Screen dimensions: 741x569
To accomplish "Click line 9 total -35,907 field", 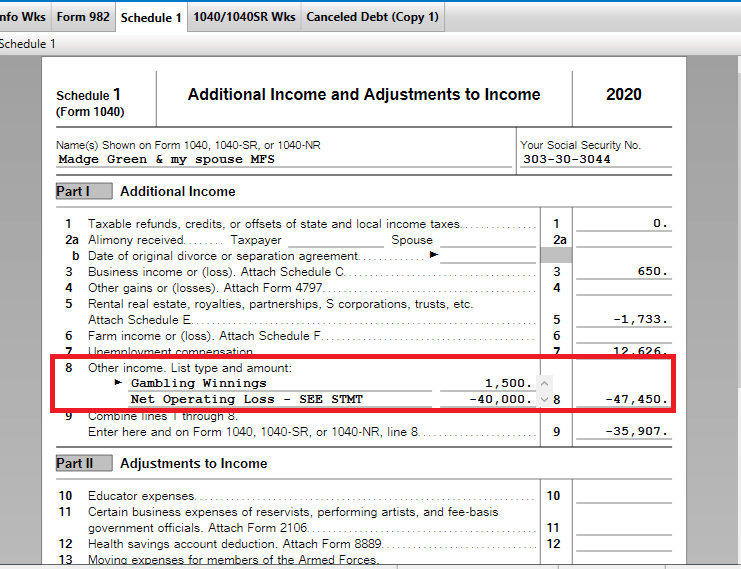I will coord(623,431).
